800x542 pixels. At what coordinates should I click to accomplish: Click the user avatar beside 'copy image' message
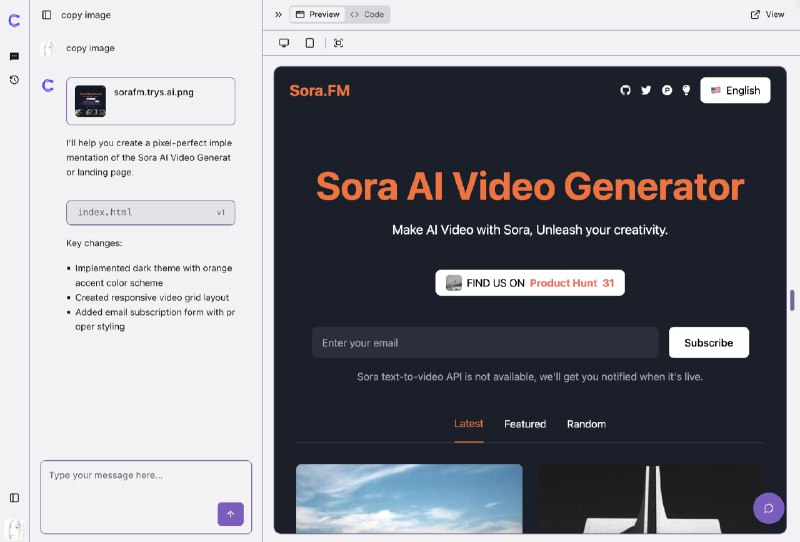tap(48, 48)
